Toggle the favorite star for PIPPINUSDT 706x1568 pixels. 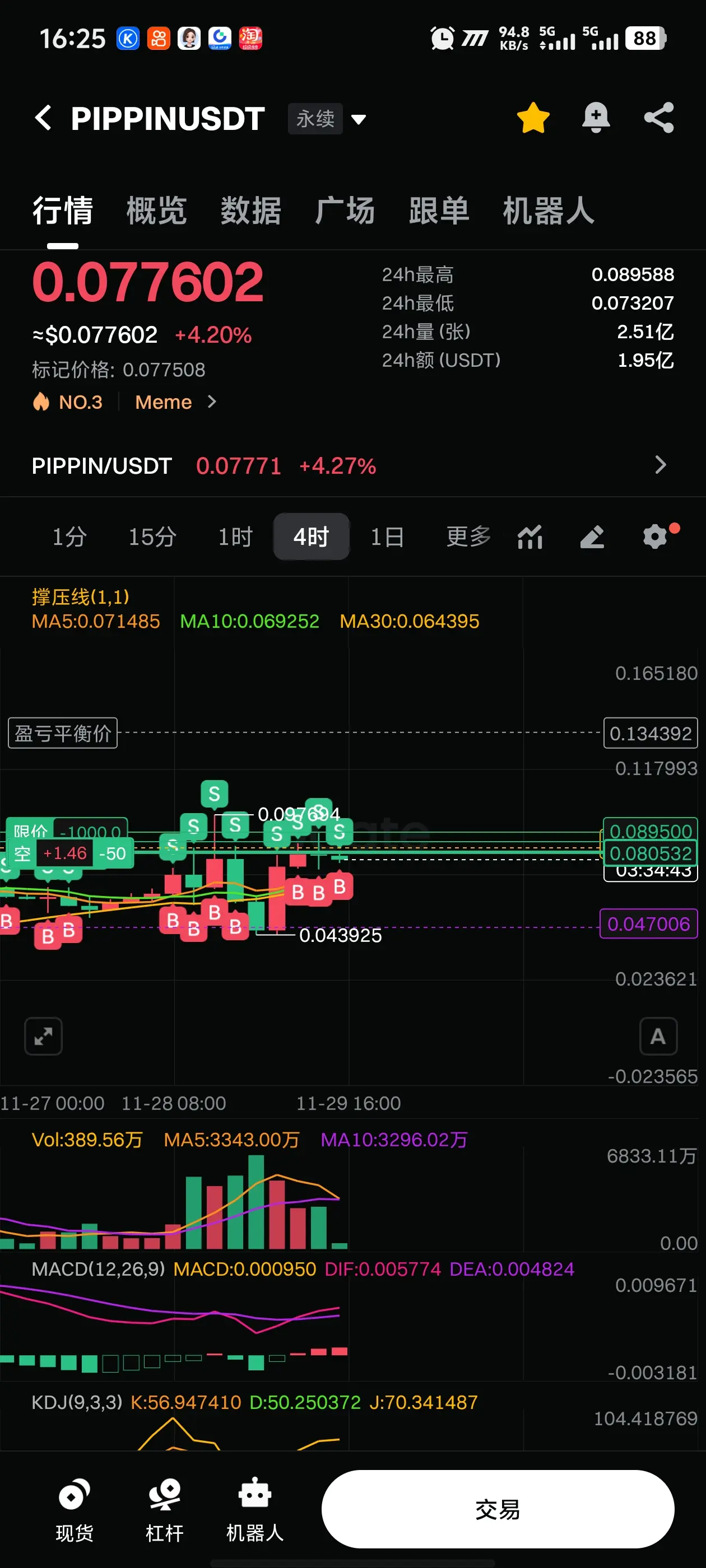(x=533, y=118)
